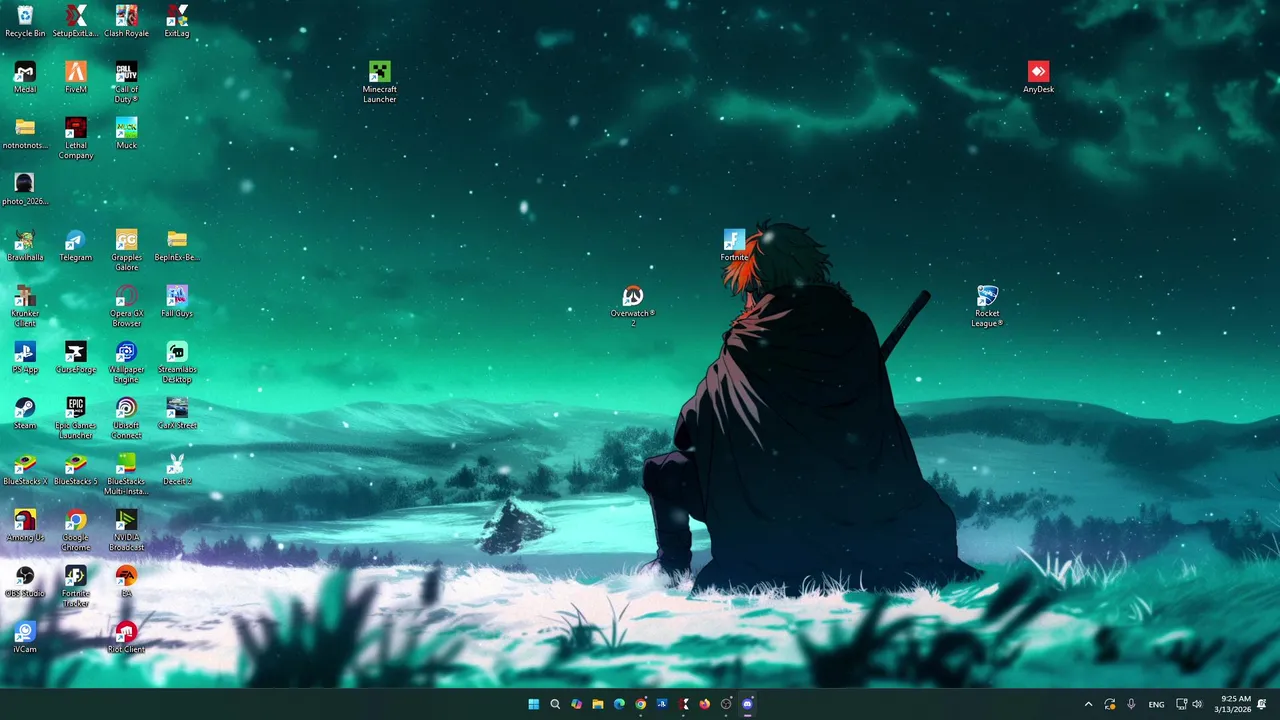Open File Explorer from the taskbar
The image size is (1280, 720).
(x=598, y=704)
